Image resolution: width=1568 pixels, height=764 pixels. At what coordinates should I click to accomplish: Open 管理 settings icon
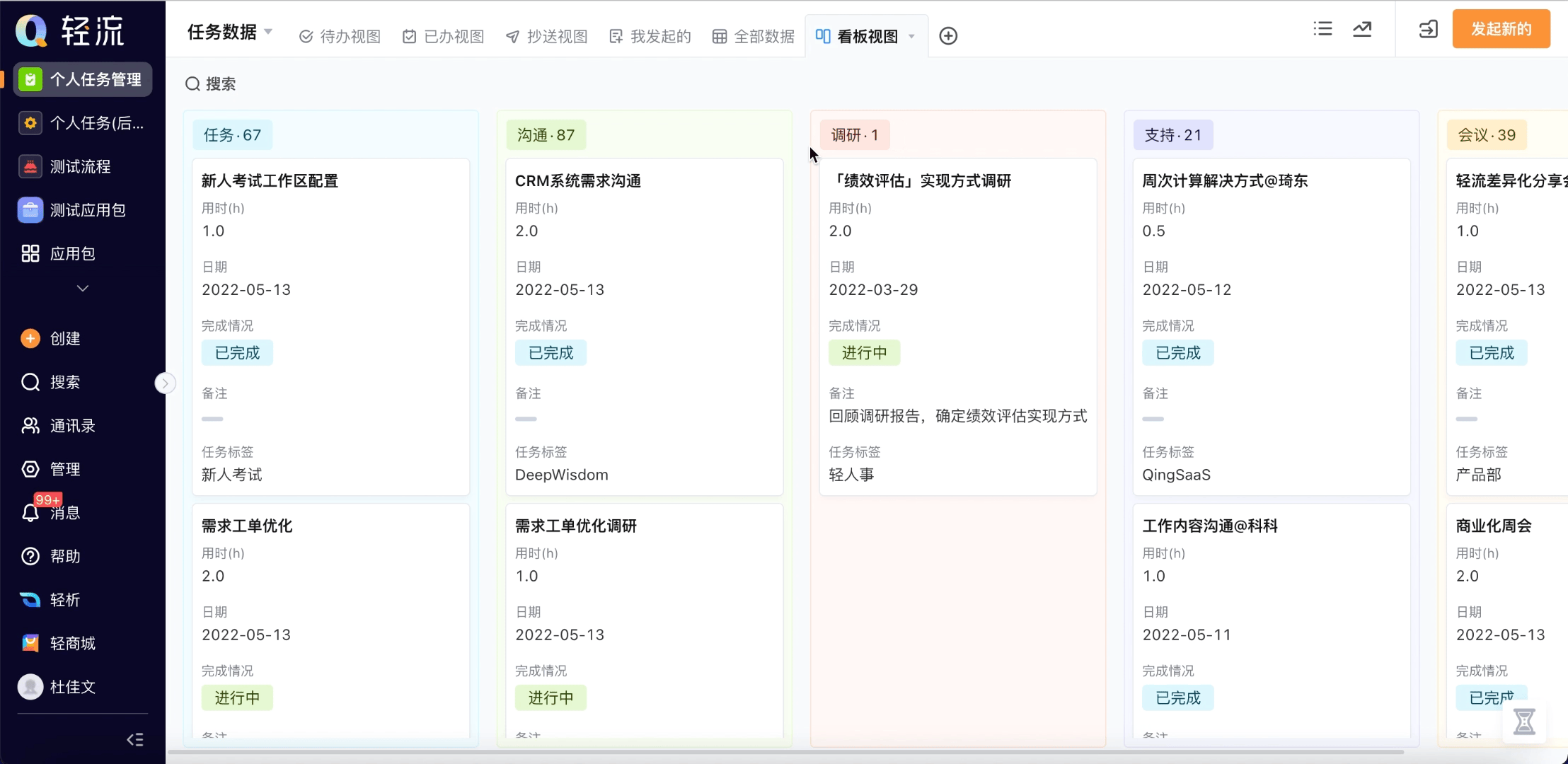click(30, 469)
